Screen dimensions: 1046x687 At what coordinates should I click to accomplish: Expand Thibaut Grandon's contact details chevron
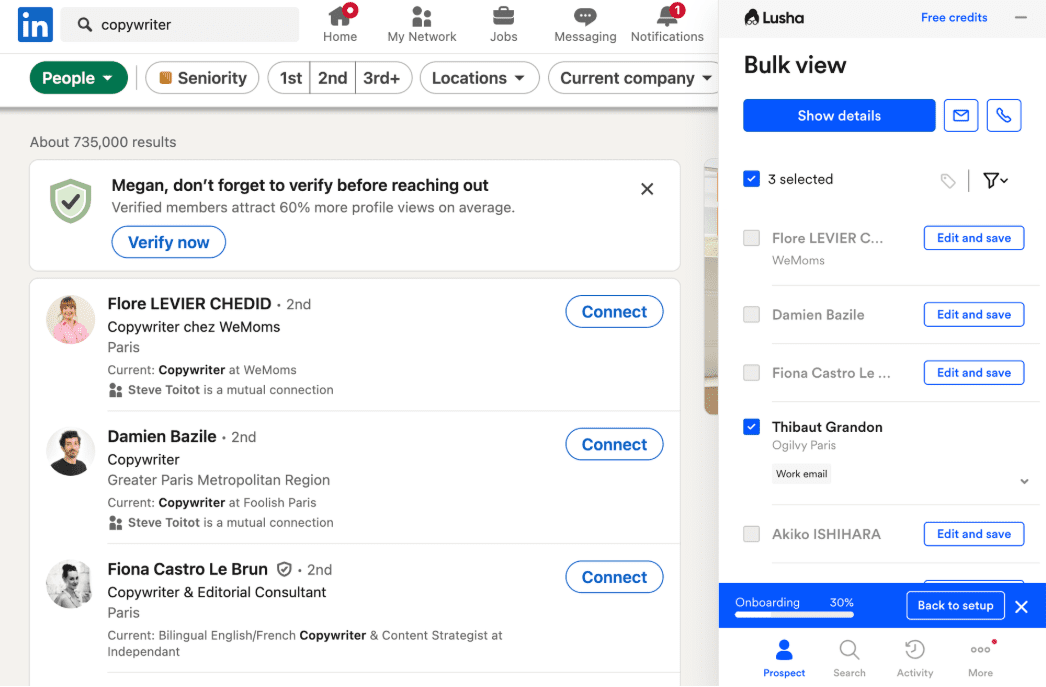pos(1024,481)
